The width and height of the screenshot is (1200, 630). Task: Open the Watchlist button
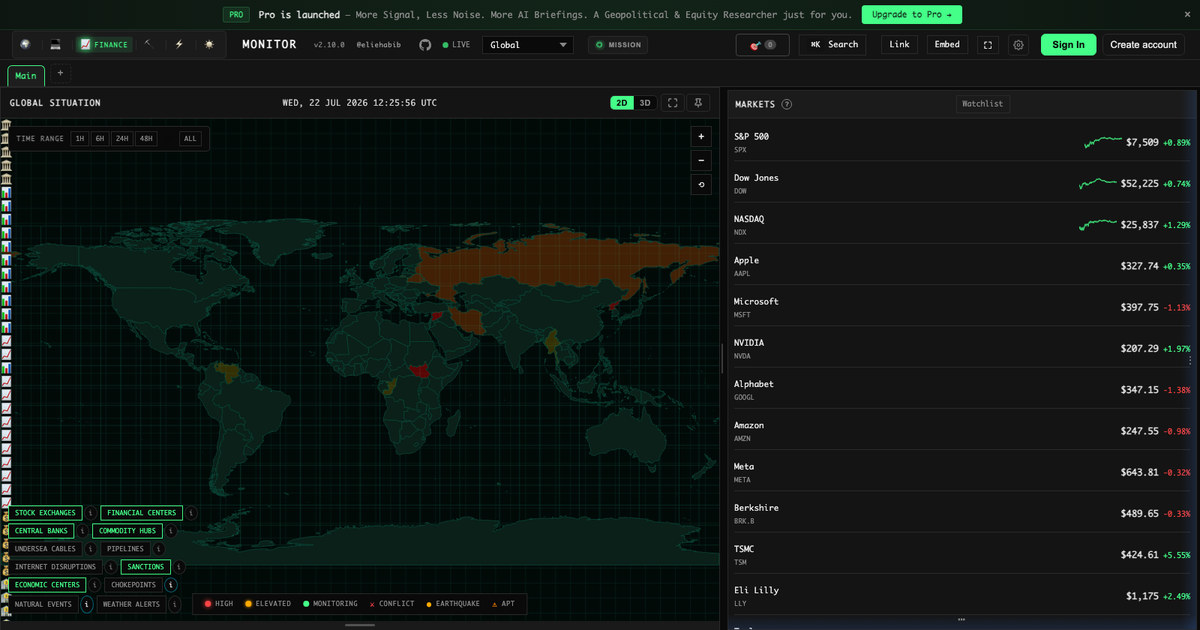pos(982,104)
